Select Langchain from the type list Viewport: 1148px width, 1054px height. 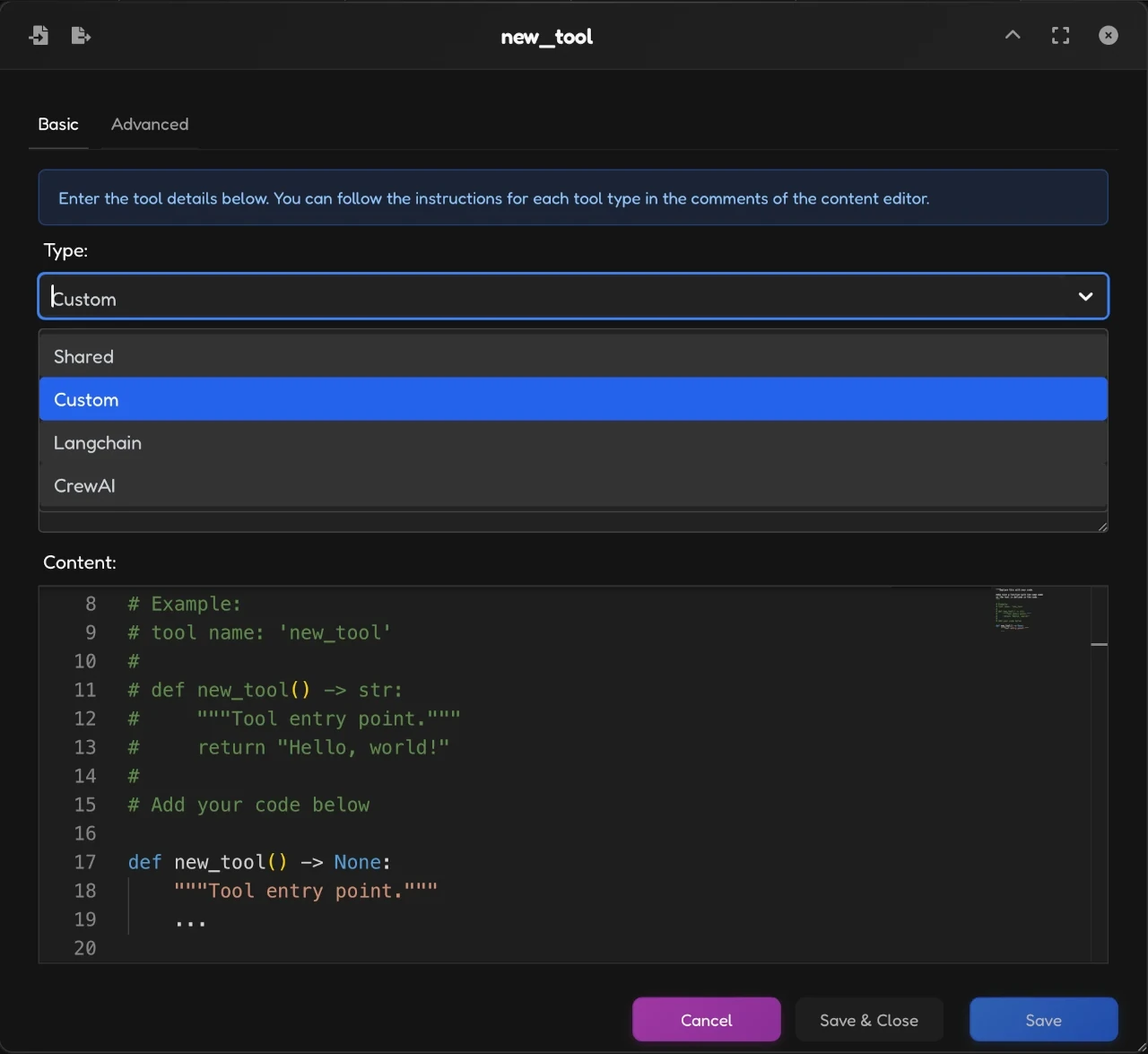pos(98,442)
